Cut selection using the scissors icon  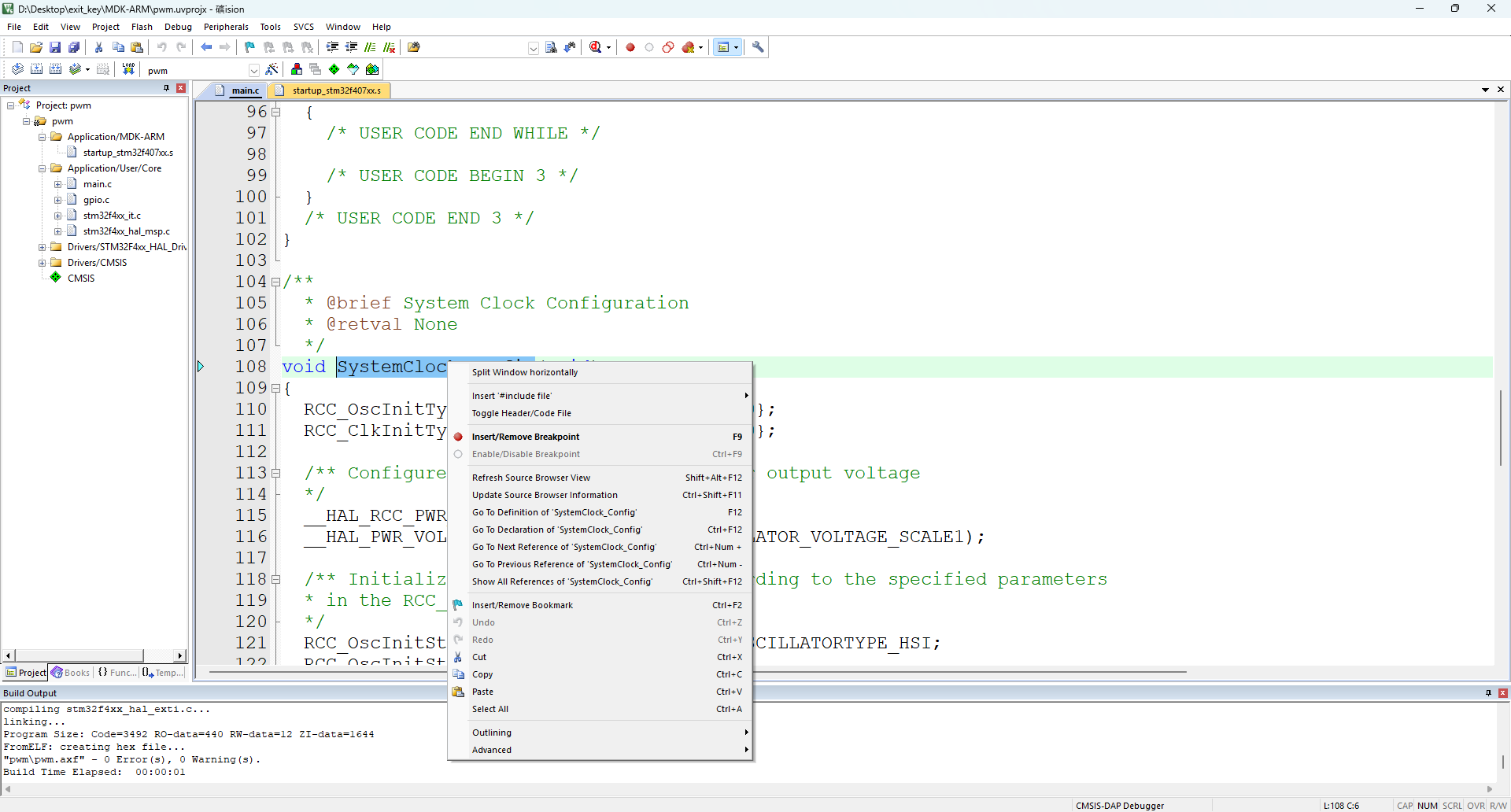point(99,47)
